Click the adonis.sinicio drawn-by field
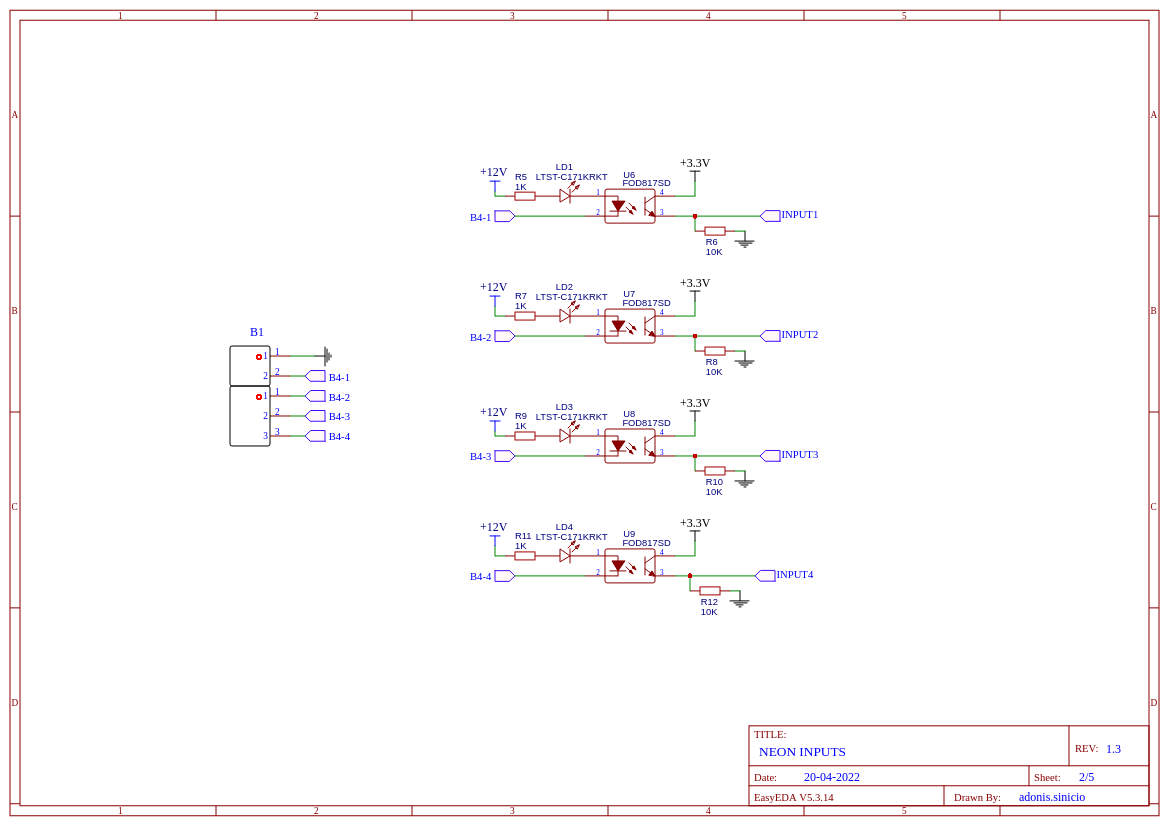The image size is (1169, 827). click(1052, 796)
